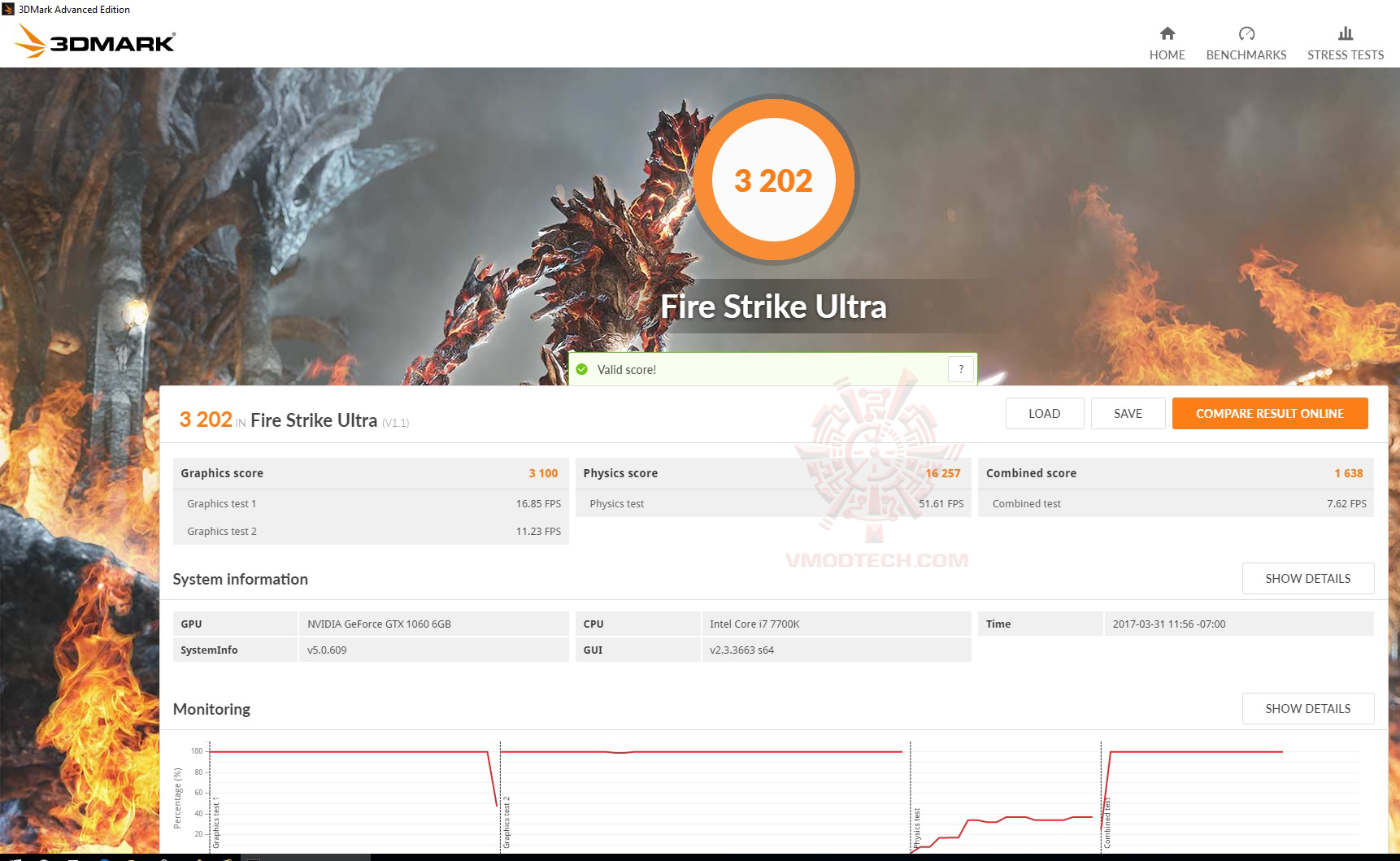
Task: Open the Benchmarks section via gauge icon
Action: click(1246, 33)
